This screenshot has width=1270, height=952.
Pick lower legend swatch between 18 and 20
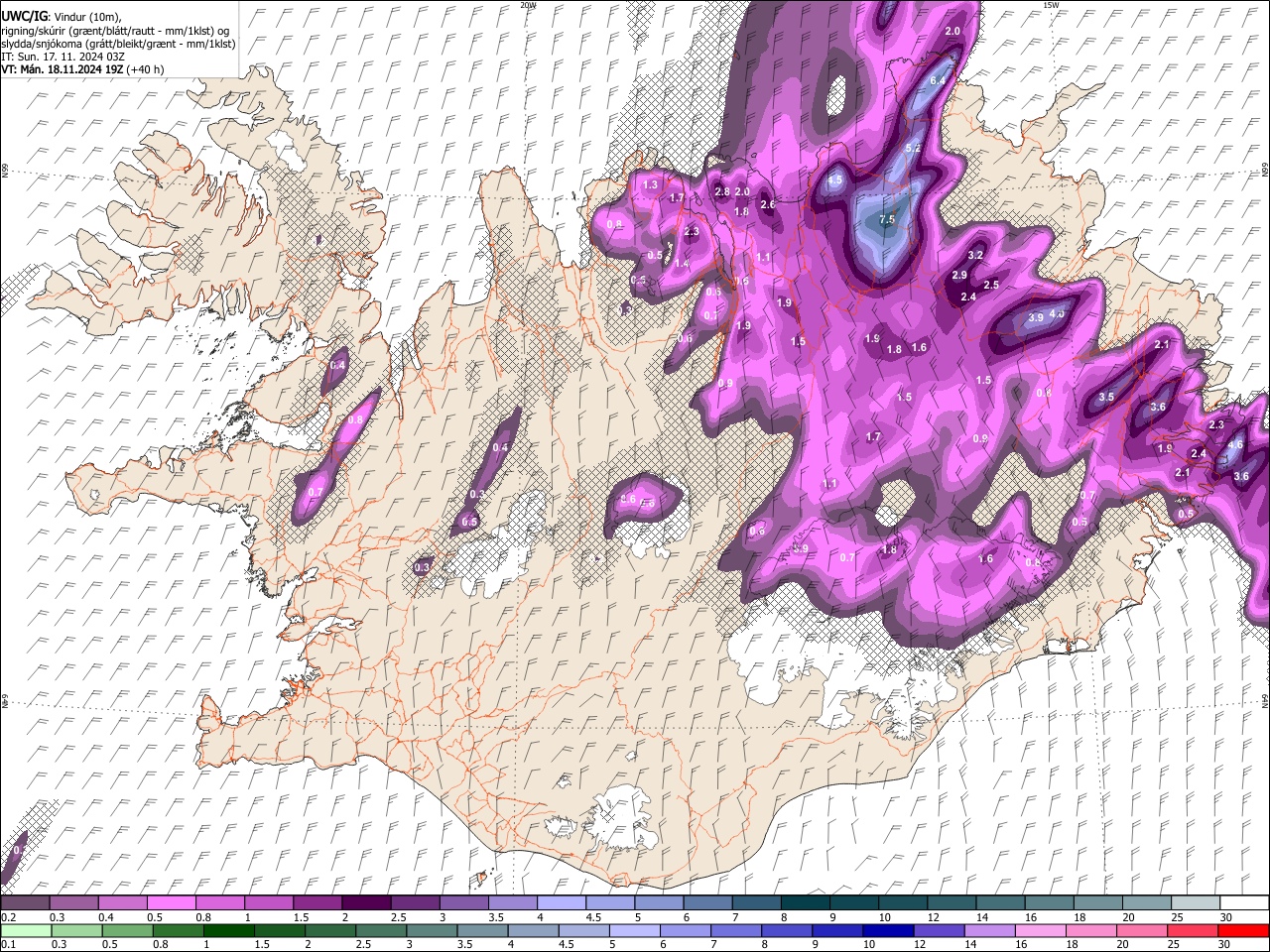click(1091, 930)
